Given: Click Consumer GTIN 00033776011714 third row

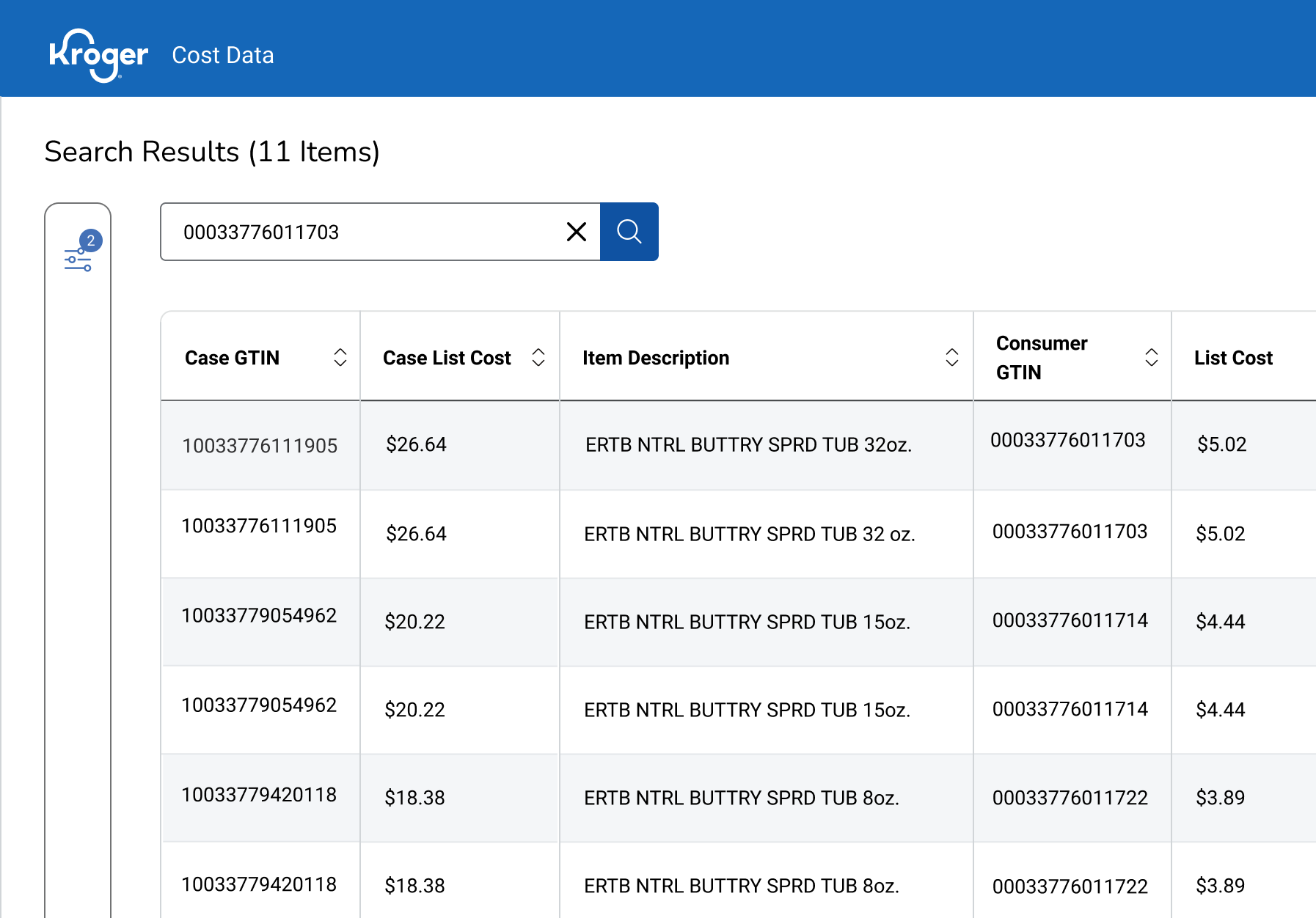Looking at the screenshot, I should (x=1070, y=620).
